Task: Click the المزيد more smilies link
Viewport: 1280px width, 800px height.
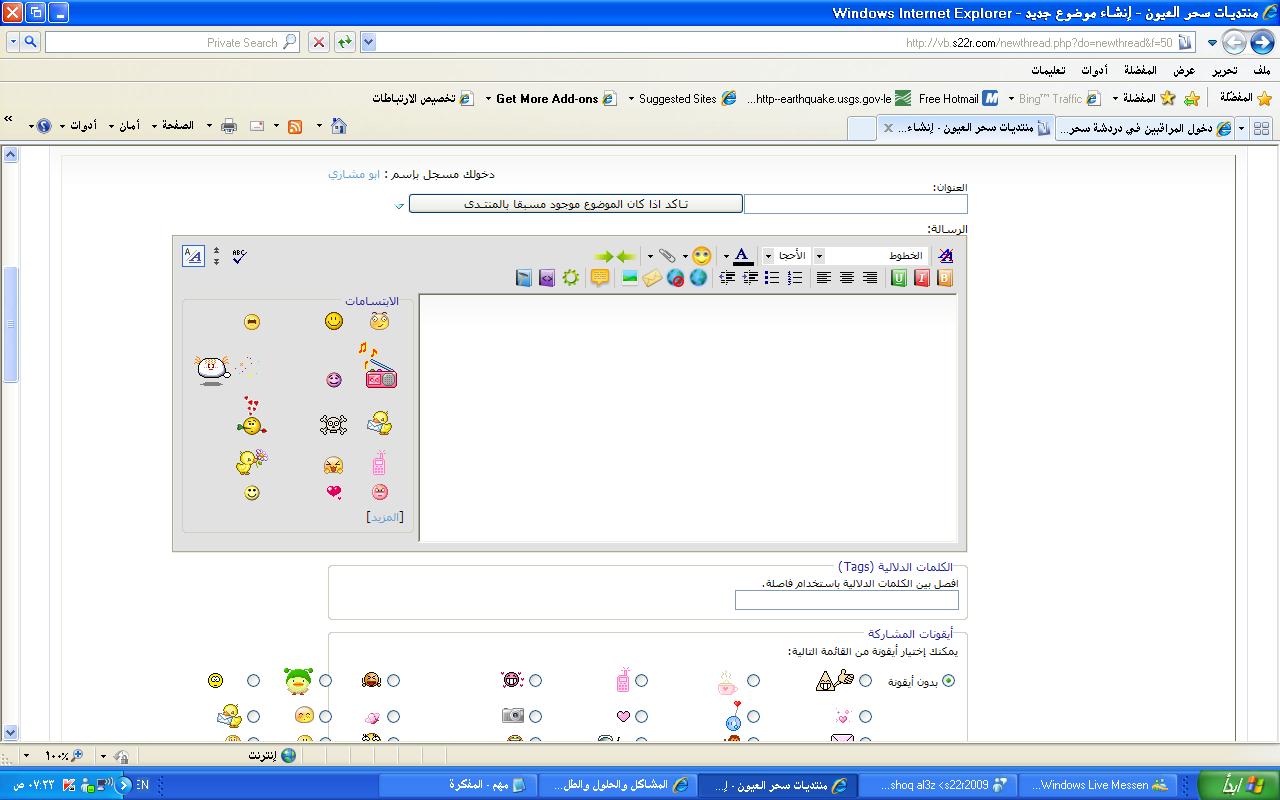Action: (x=385, y=517)
